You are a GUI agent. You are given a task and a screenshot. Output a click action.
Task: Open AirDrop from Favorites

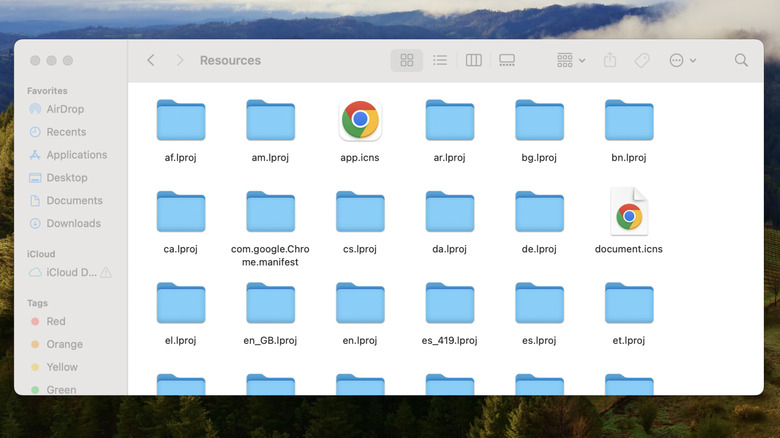tap(66, 109)
